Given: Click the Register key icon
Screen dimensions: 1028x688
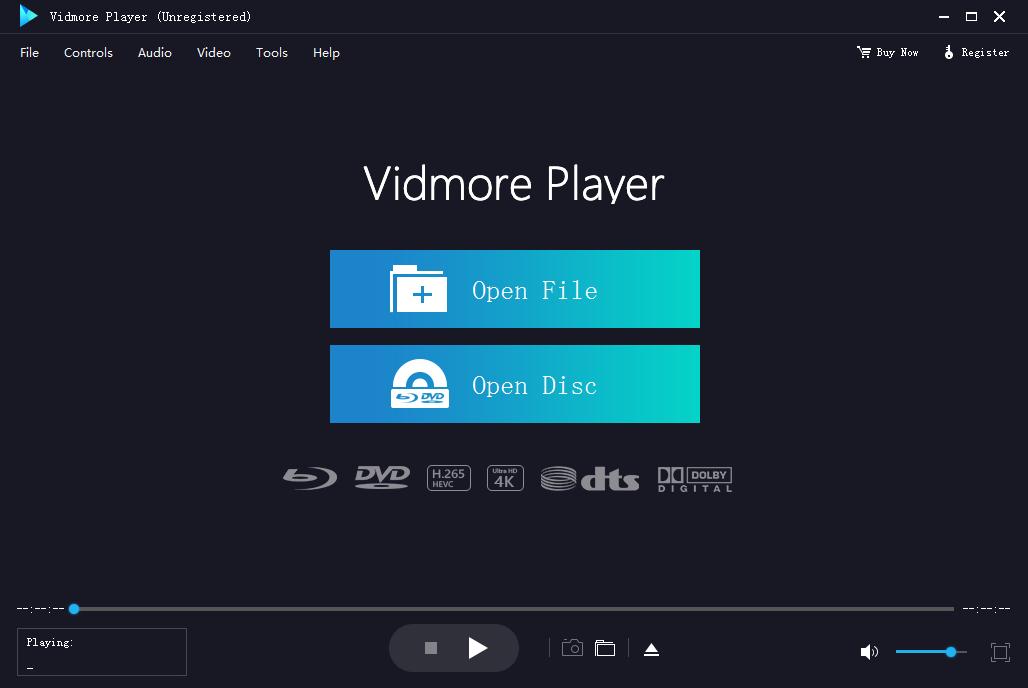Looking at the screenshot, I should point(947,52).
